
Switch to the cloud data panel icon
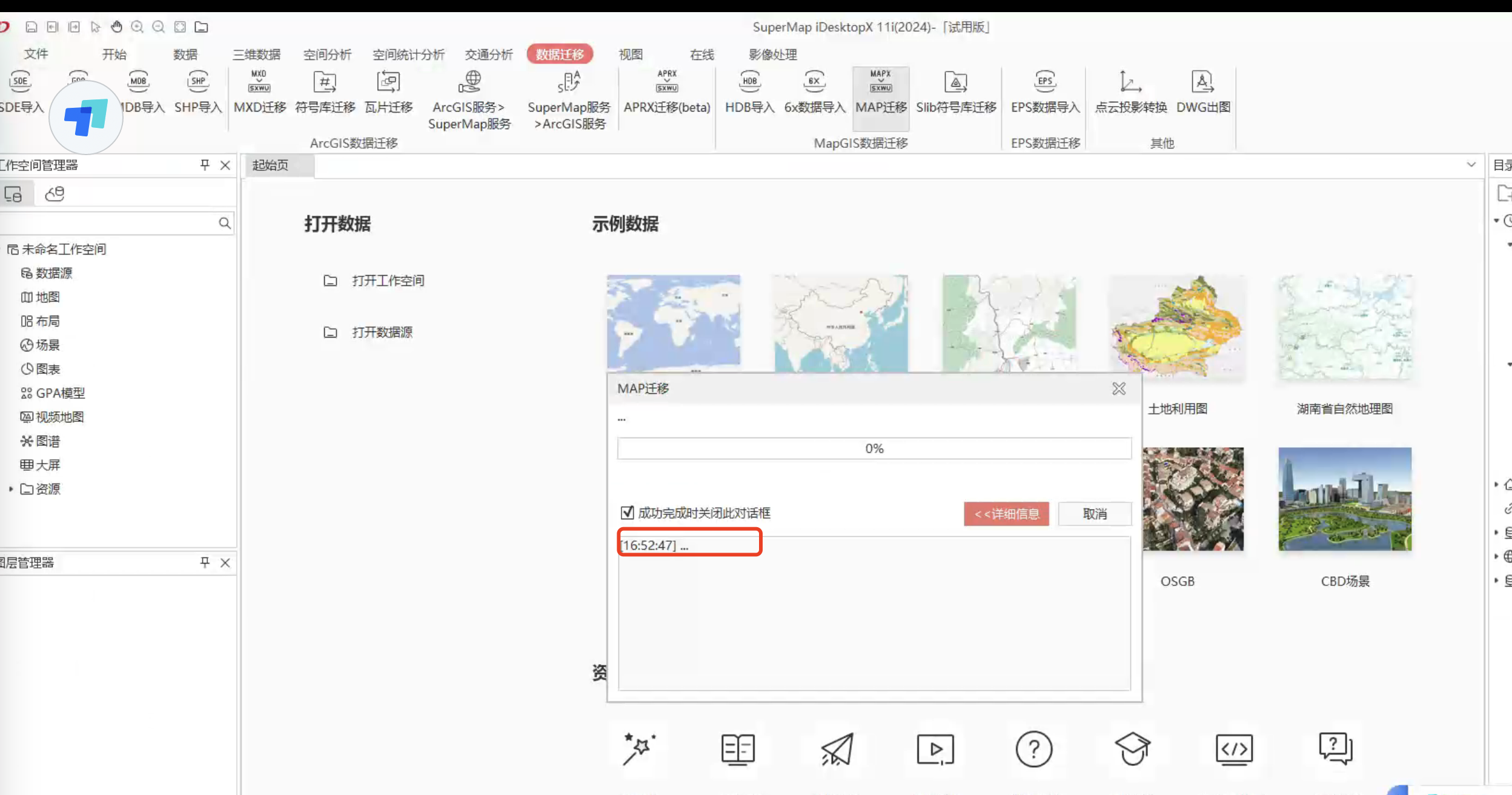55,194
